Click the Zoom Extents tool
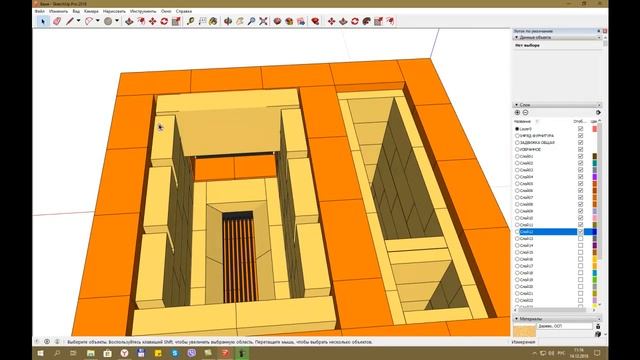Image resolution: width=640 pixels, height=360 pixels. (263, 21)
